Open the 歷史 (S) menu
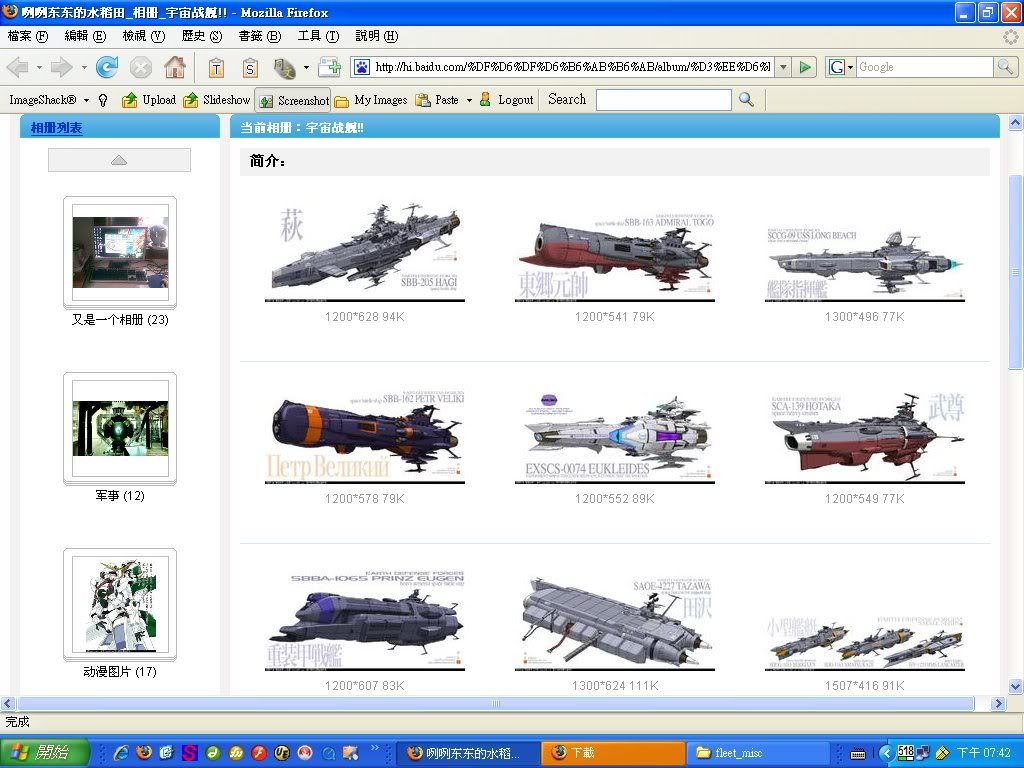 [x=202, y=36]
